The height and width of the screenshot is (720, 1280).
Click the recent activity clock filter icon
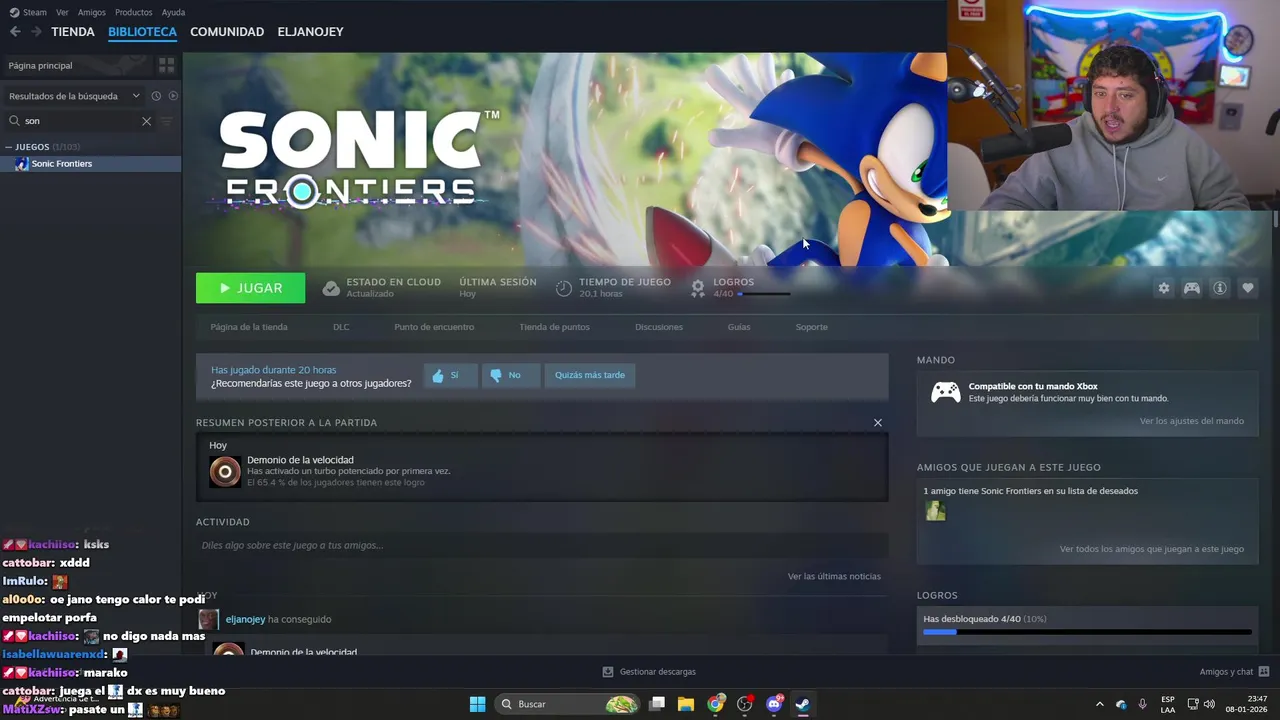point(156,96)
